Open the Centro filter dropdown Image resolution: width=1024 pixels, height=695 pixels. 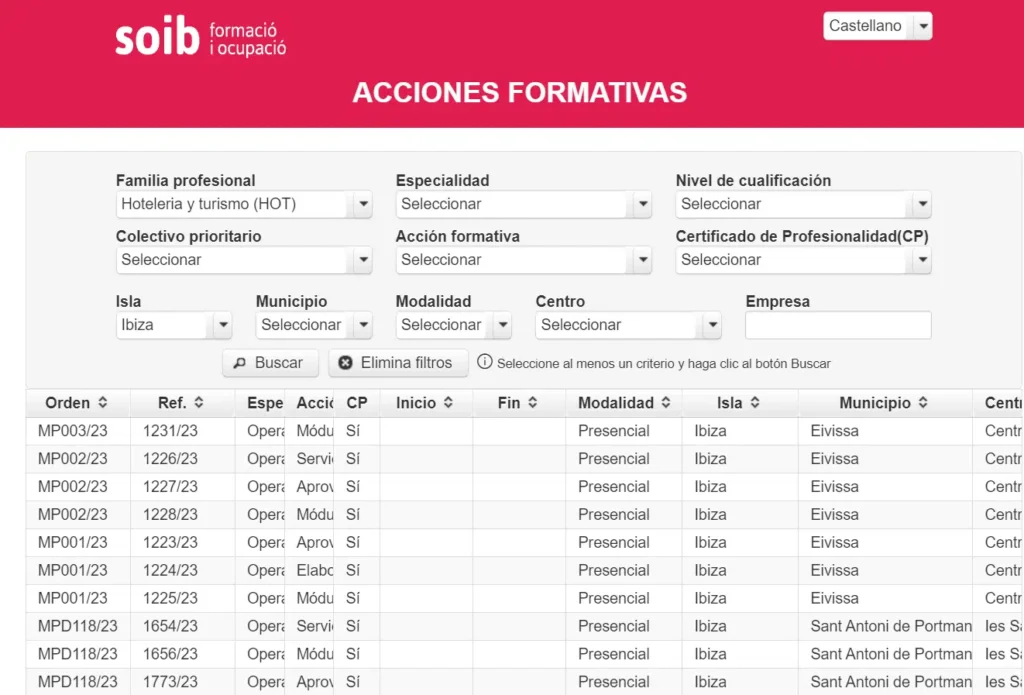pos(711,325)
